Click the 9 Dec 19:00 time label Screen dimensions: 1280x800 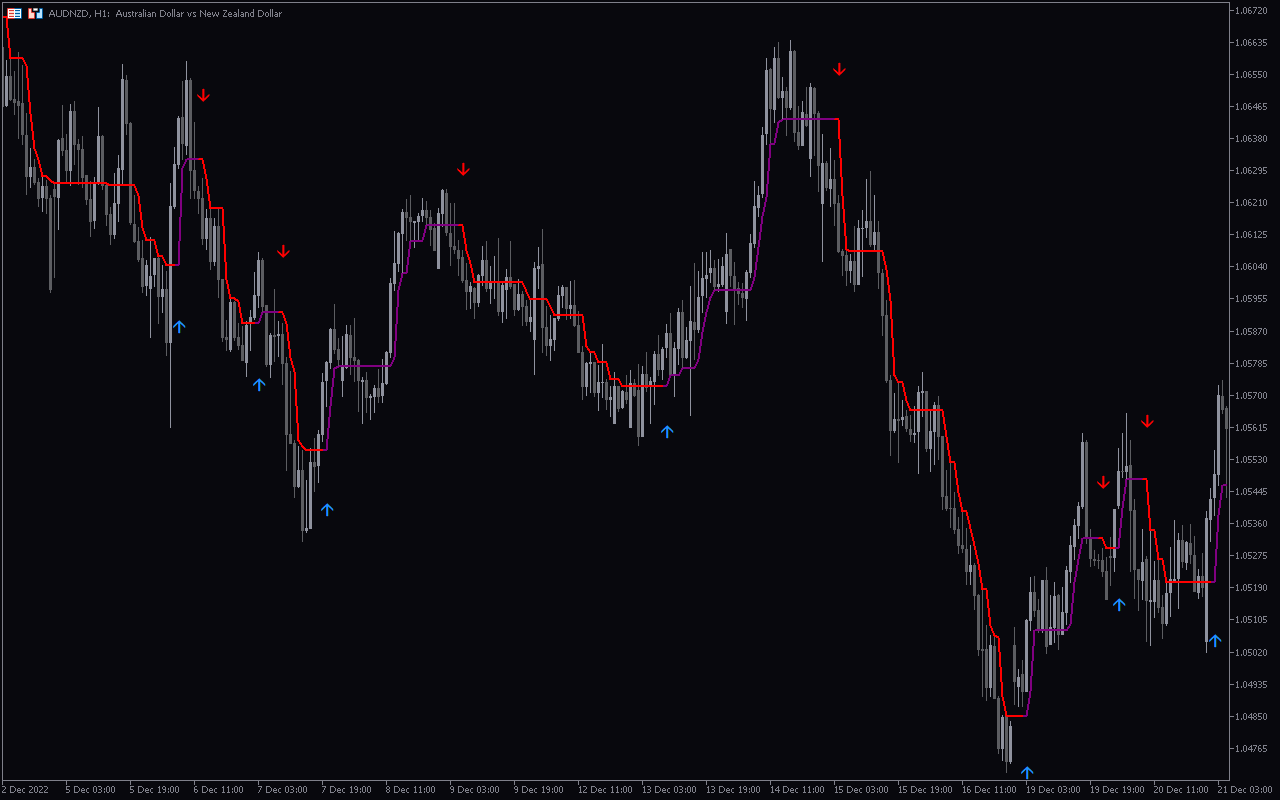pos(538,789)
